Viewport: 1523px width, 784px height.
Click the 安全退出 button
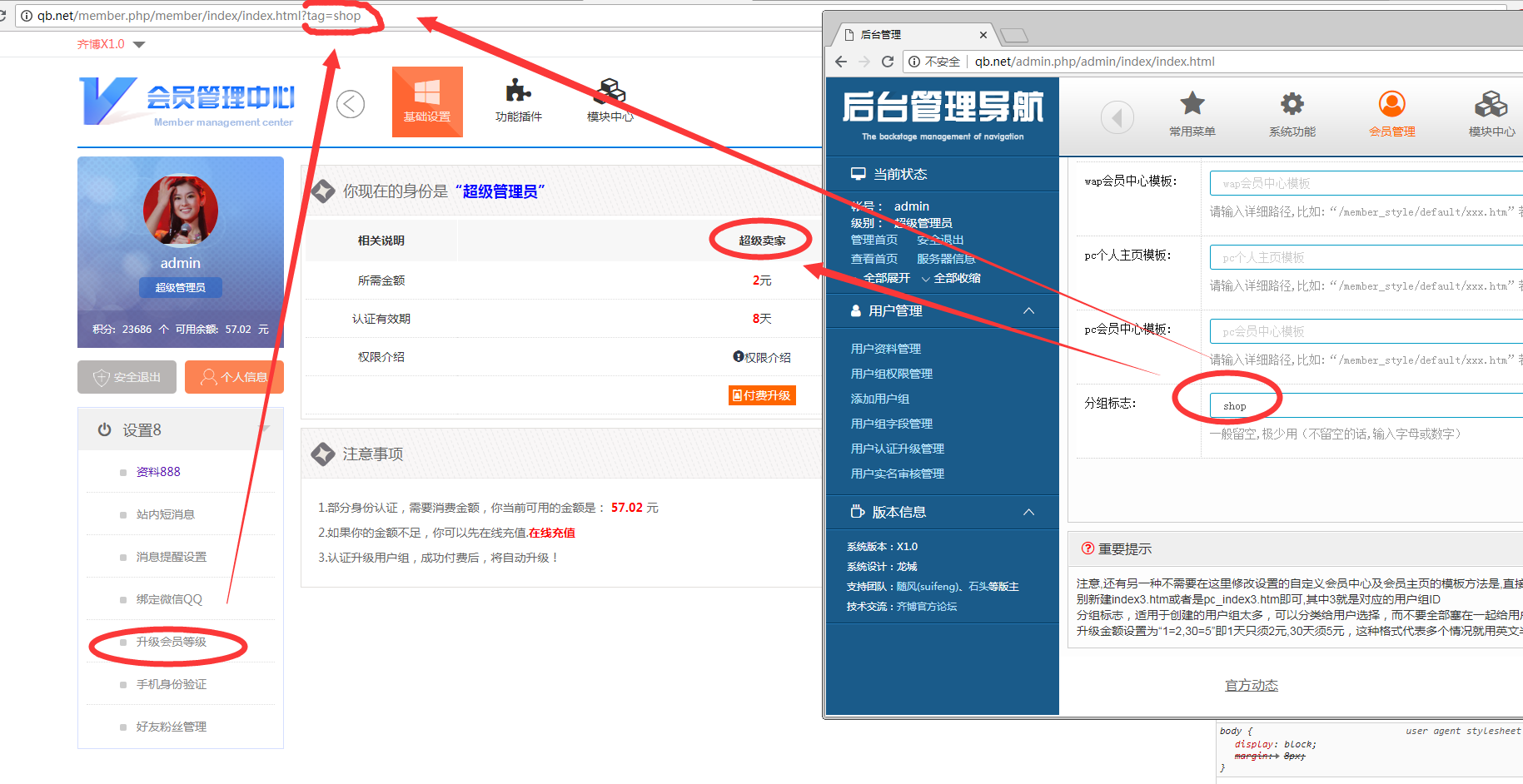click(127, 377)
